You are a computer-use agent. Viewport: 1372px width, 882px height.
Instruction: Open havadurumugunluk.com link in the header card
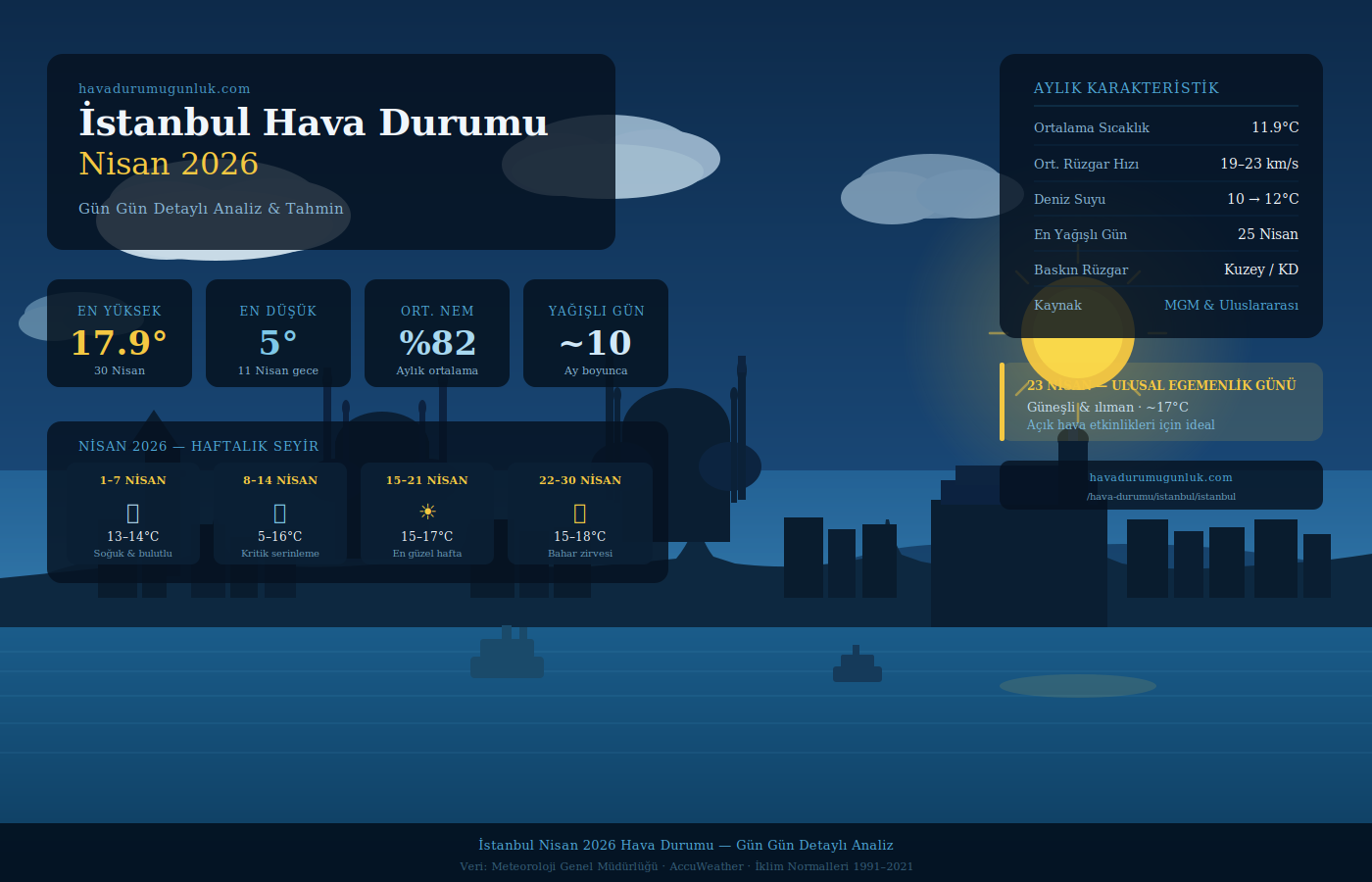[164, 88]
